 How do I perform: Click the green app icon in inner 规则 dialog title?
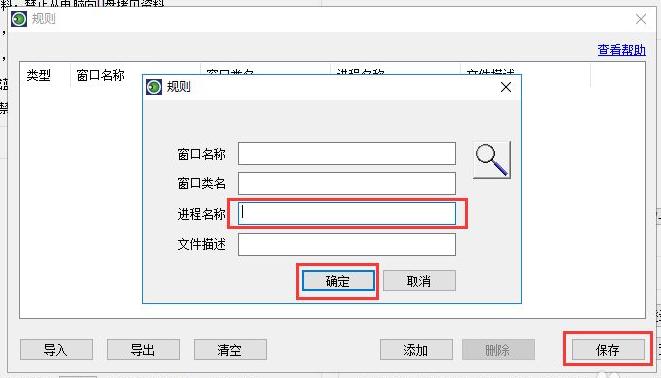coord(154,87)
